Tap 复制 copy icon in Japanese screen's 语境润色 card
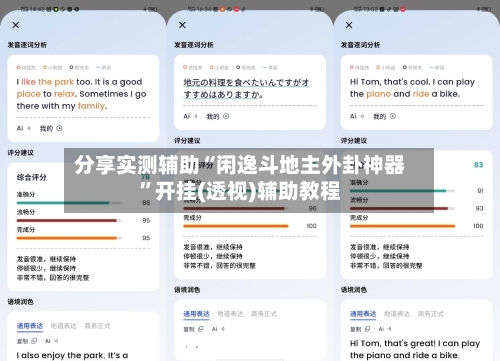The width and height of the screenshot is (500, 361). click(x=200, y=329)
